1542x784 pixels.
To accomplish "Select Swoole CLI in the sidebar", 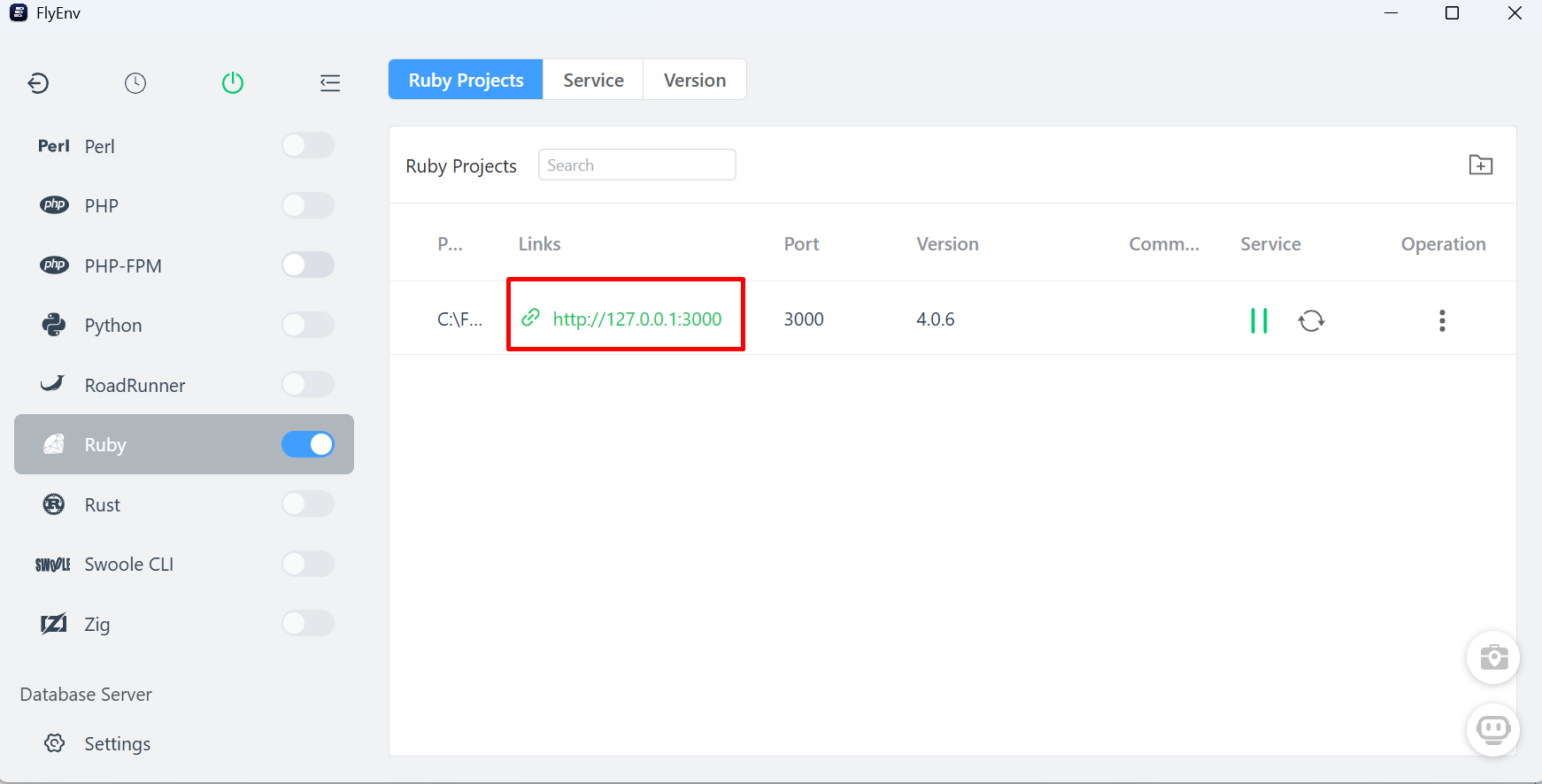I will [x=184, y=565].
